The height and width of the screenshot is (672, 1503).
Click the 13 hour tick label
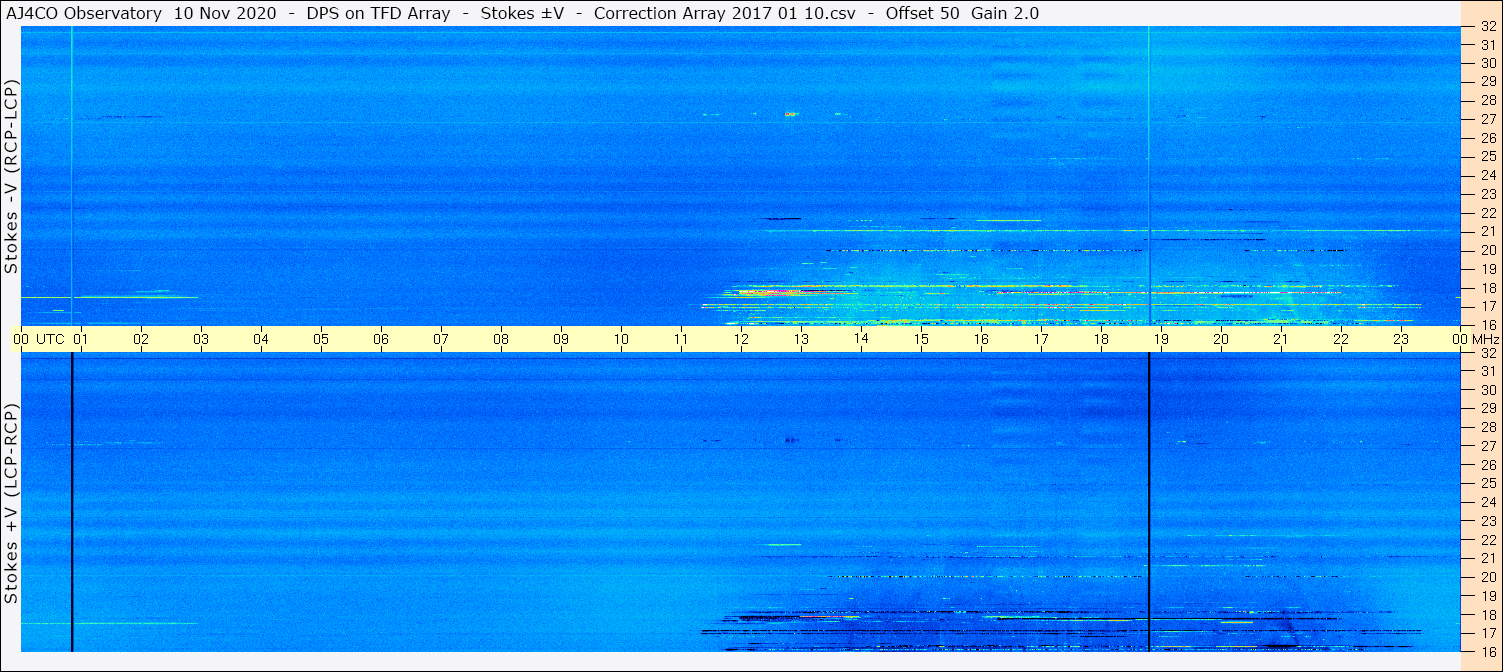(x=801, y=339)
